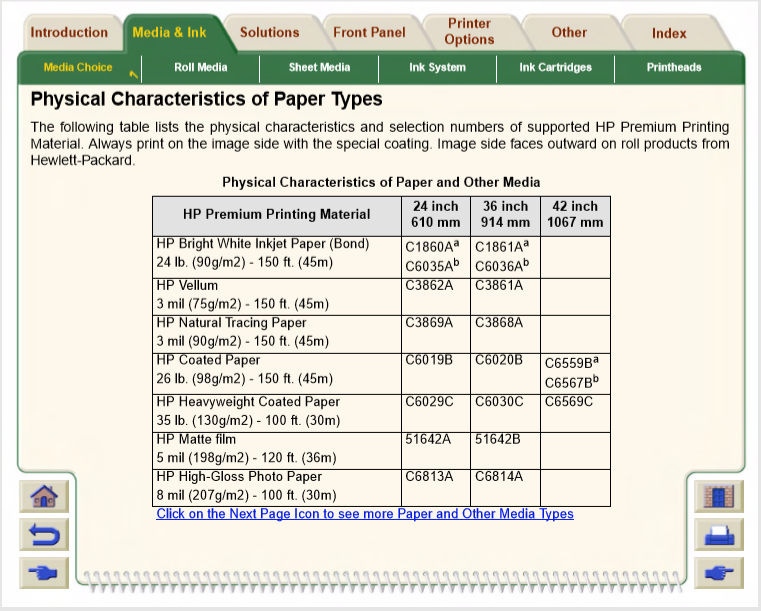The width and height of the screenshot is (761, 611).
Task: Follow the Next Page Icon paper types link
Action: [x=365, y=514]
